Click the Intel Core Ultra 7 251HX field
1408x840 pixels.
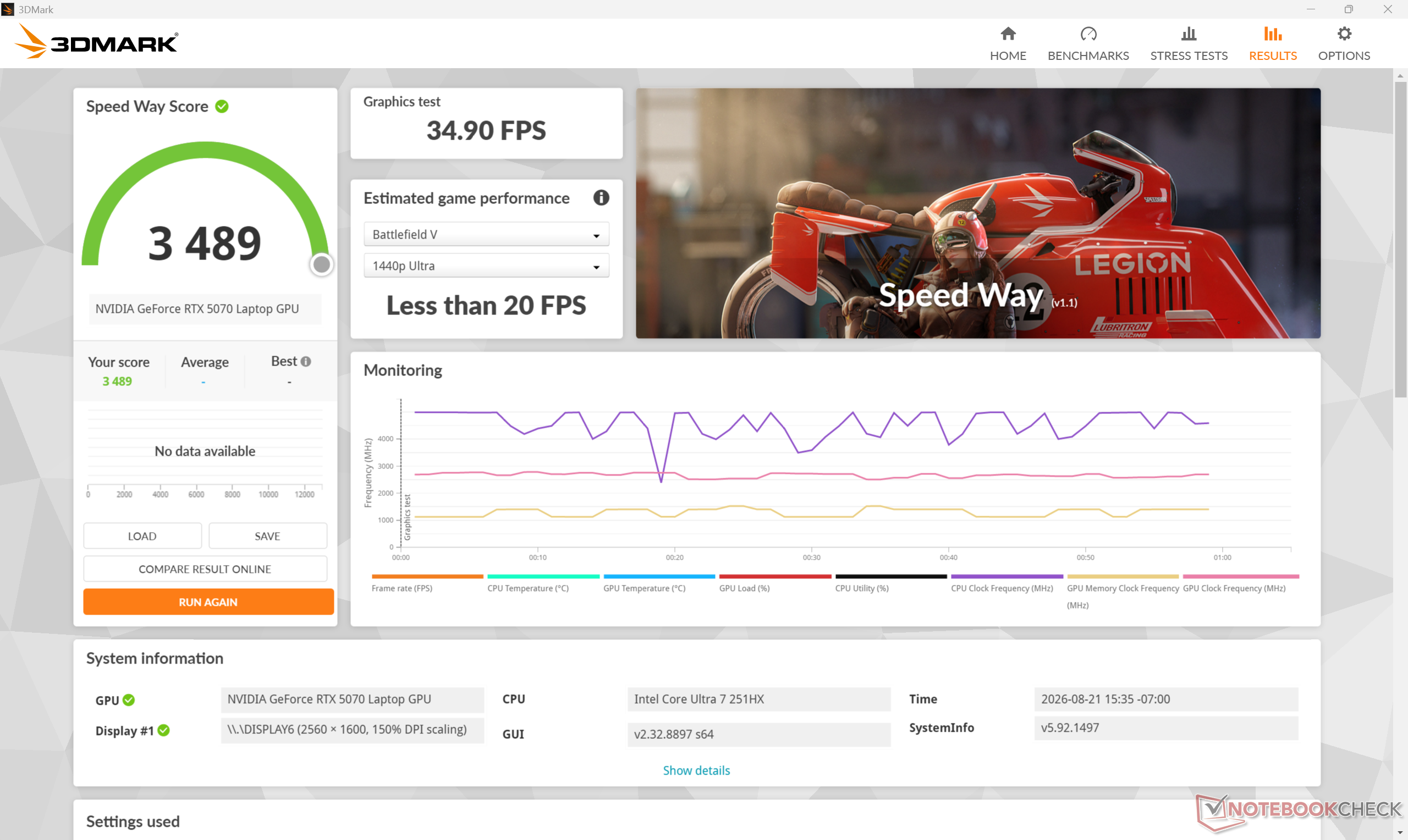coord(758,700)
